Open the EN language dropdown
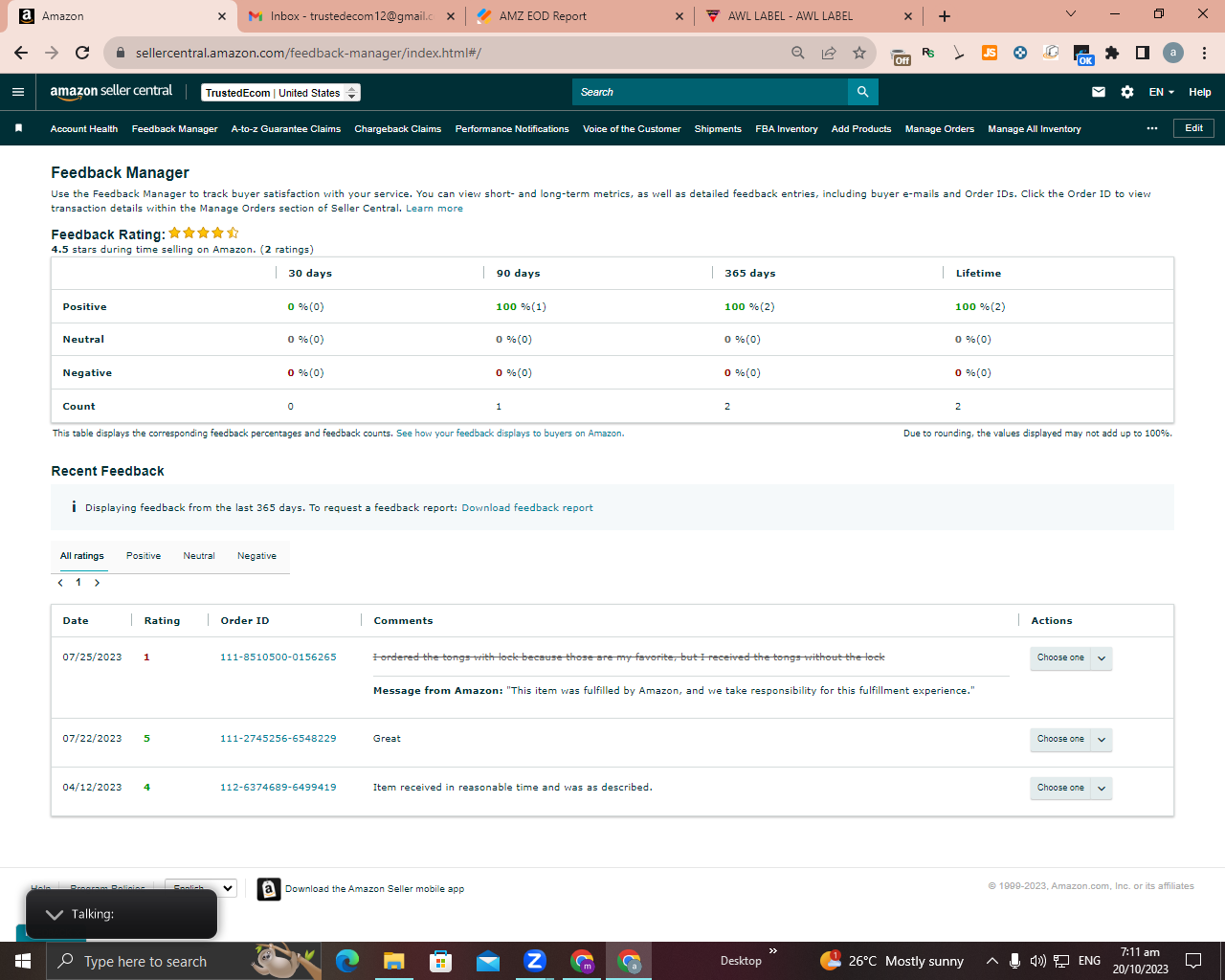Image resolution: width=1225 pixels, height=980 pixels. [x=1162, y=92]
